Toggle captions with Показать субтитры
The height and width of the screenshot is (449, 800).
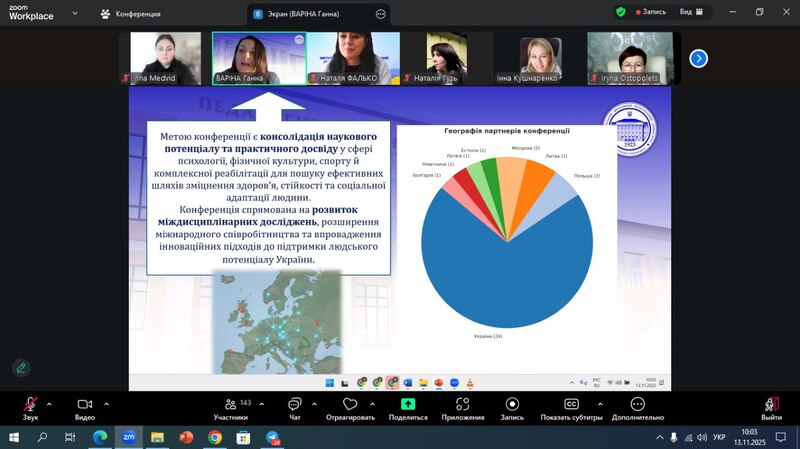[x=571, y=404]
